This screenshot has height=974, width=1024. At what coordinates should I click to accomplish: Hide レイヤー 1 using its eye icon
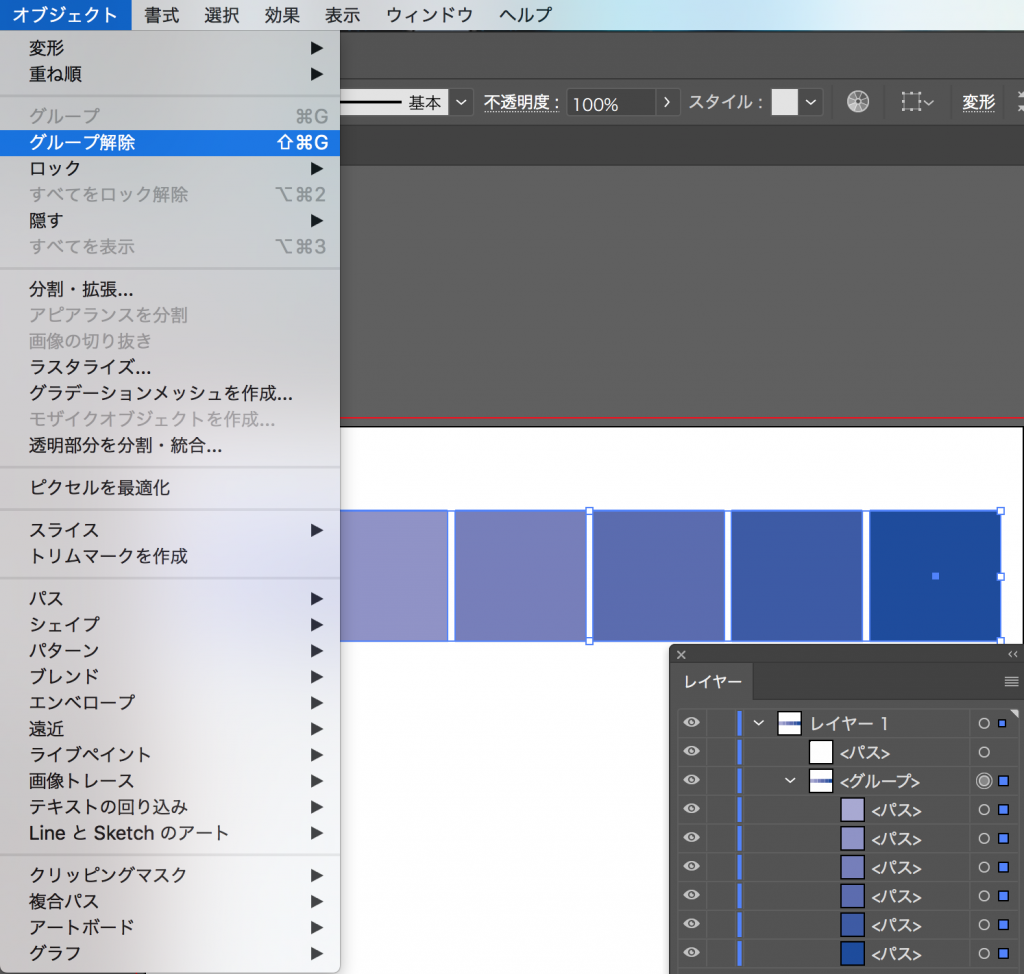click(690, 723)
